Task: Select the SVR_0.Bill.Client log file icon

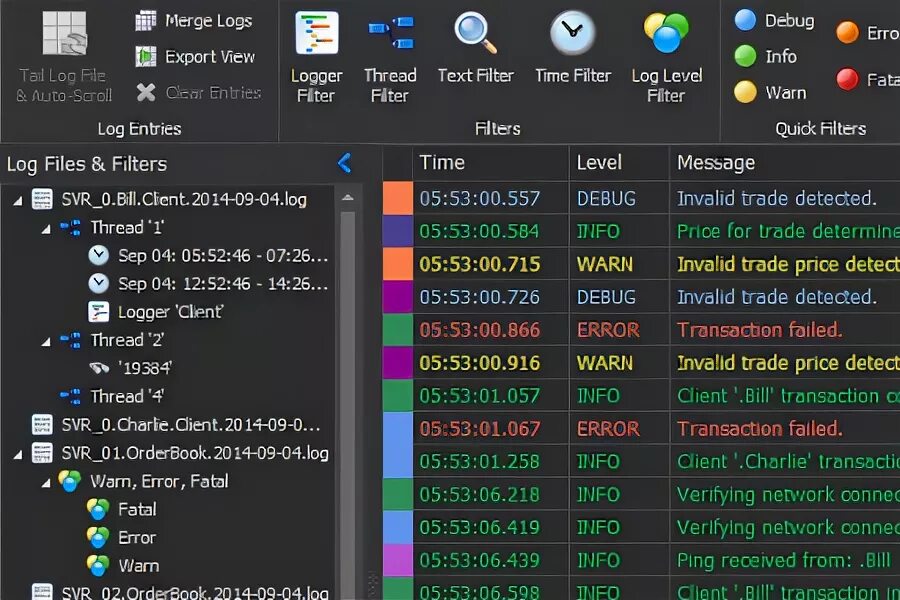Action: pos(42,199)
